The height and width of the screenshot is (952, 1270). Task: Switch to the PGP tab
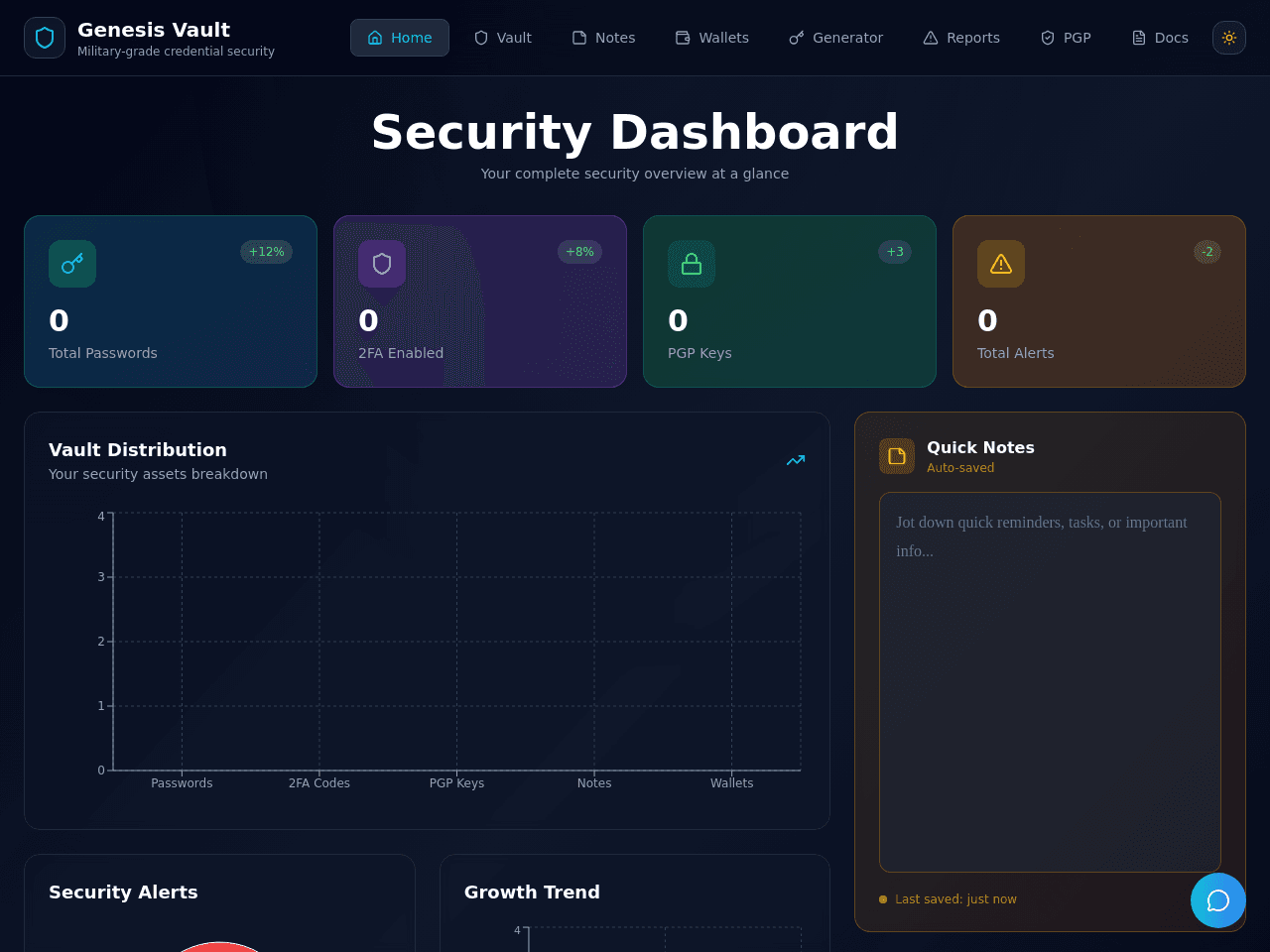click(1066, 38)
